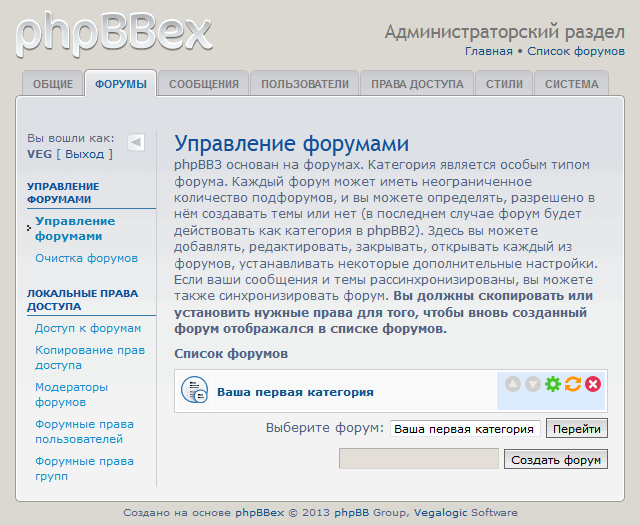This screenshot has height=525, width=640.
Task: Go to the Пользователи tab
Action: pyautogui.click(x=304, y=85)
